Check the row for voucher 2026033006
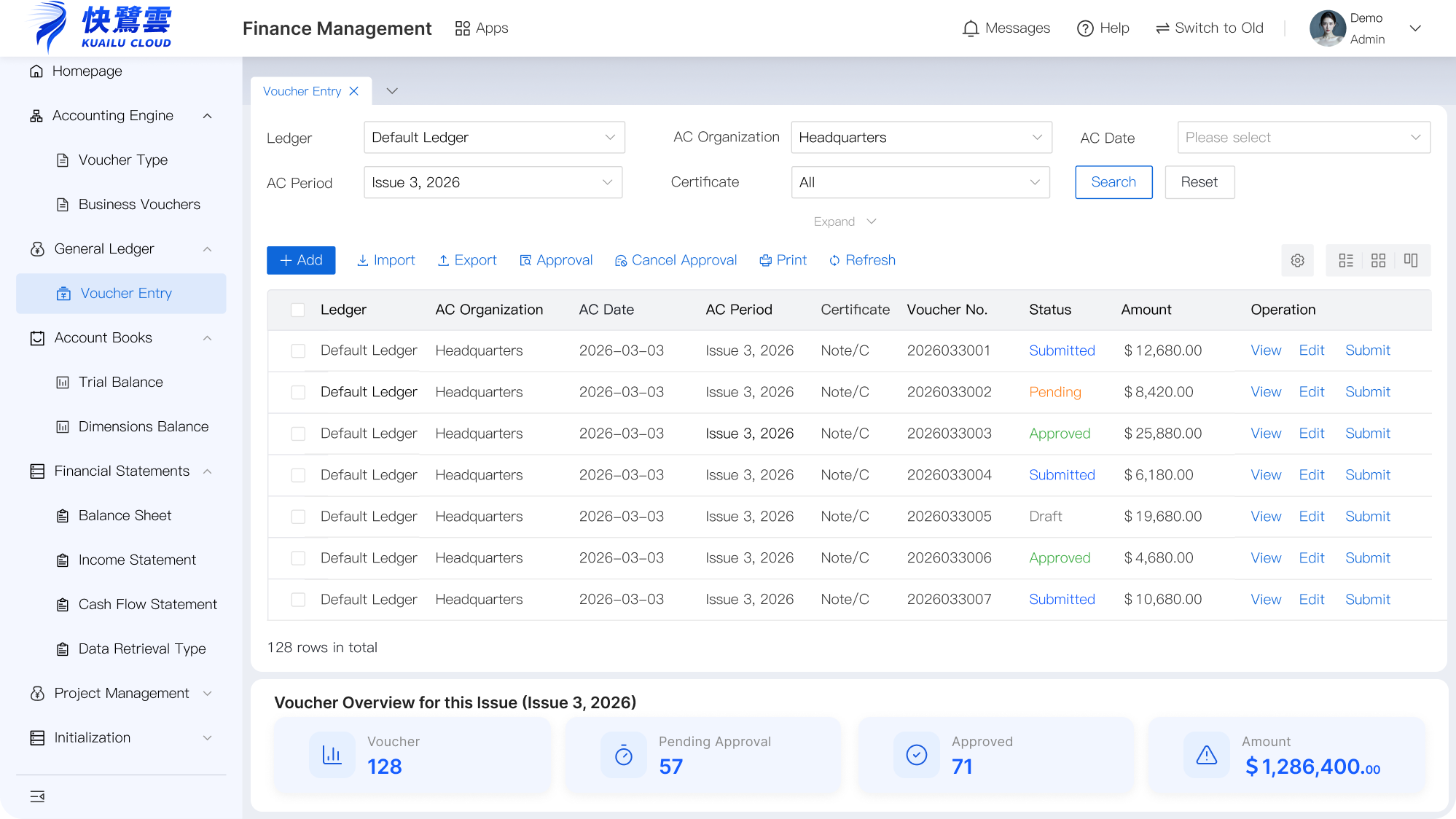 coord(298,559)
